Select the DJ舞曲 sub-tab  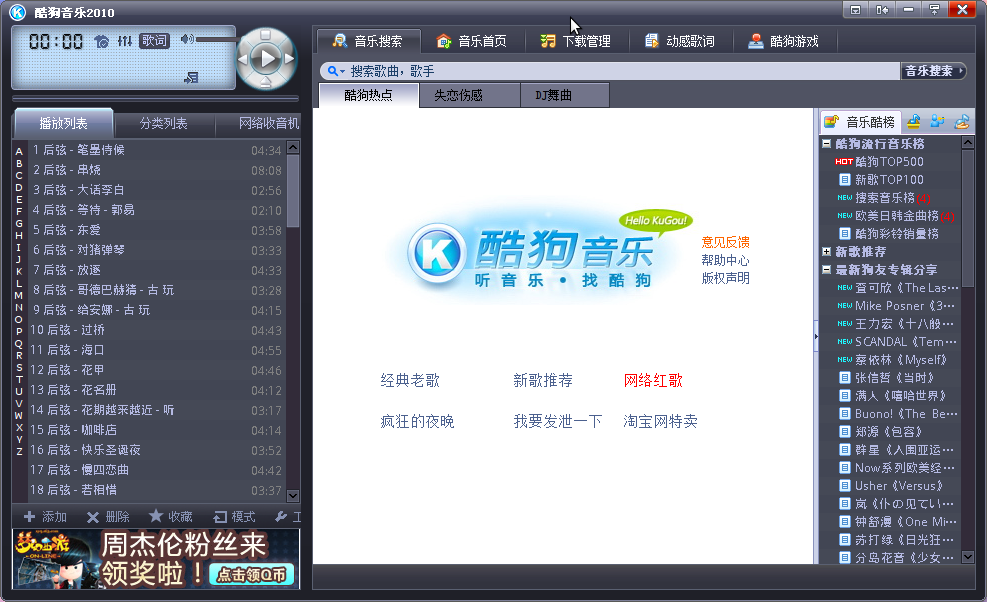[x=565, y=95]
